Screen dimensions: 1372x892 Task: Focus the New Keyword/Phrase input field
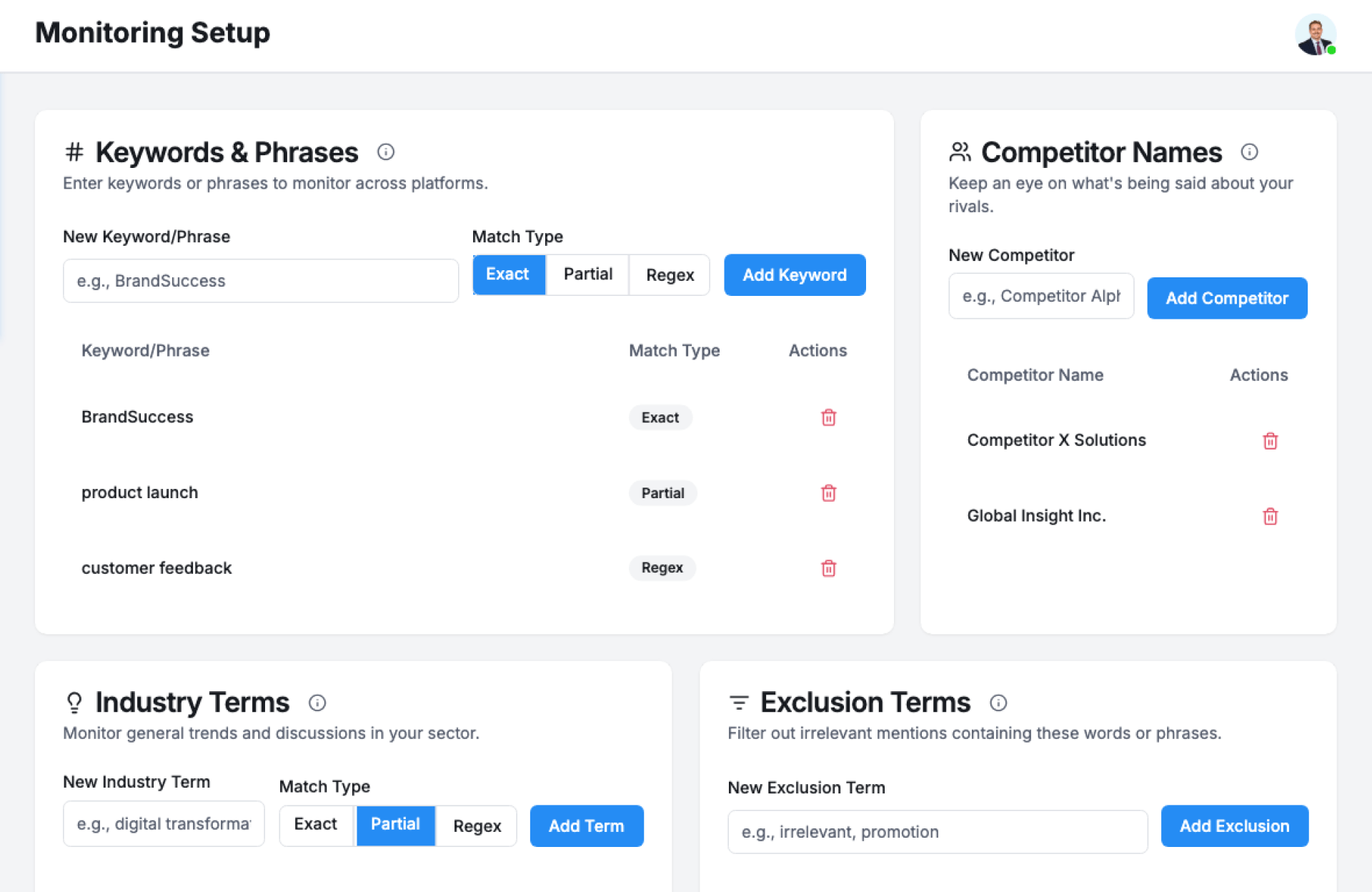(x=261, y=281)
